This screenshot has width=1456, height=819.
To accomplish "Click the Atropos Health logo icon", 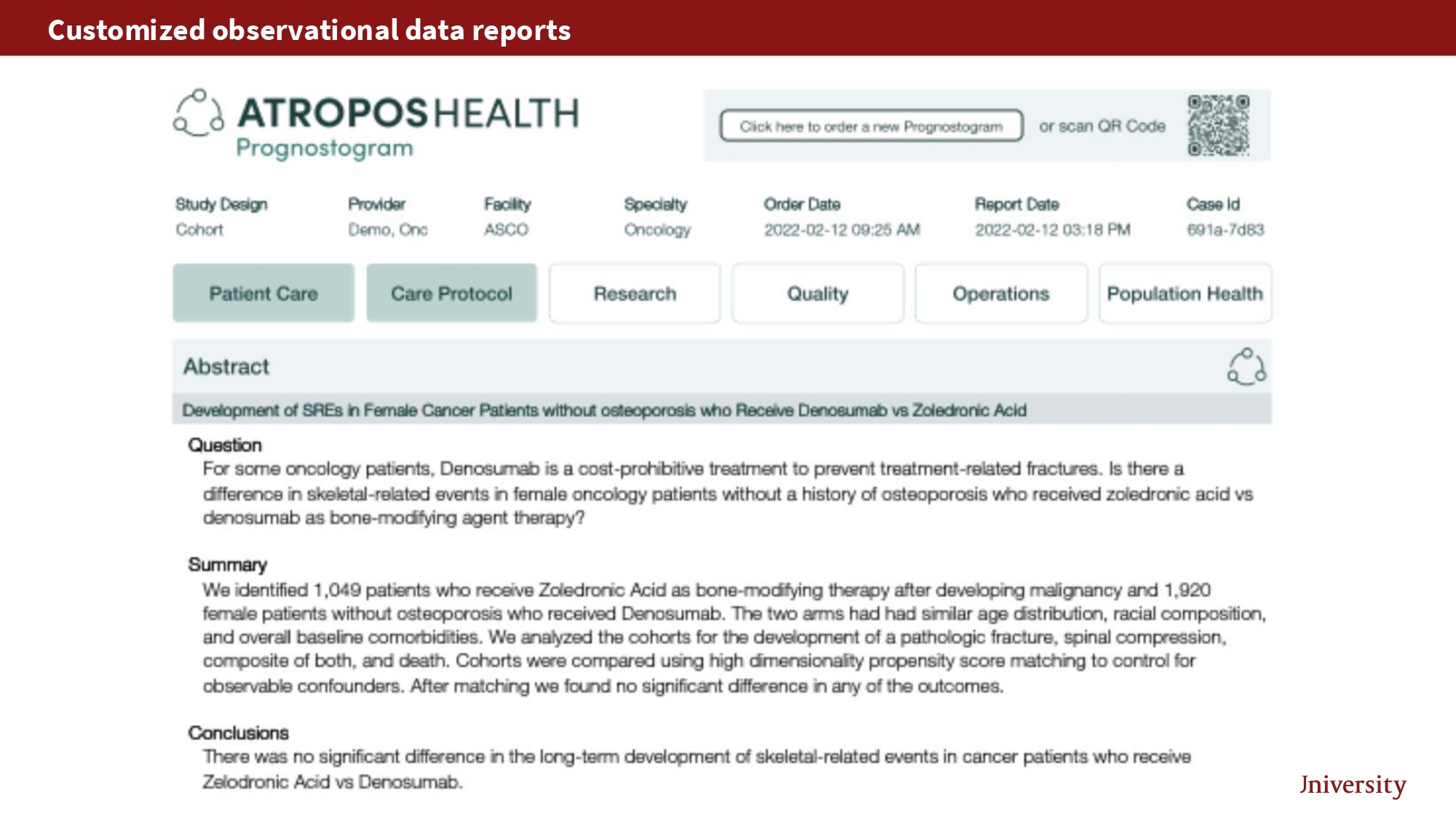I will tap(198, 114).
